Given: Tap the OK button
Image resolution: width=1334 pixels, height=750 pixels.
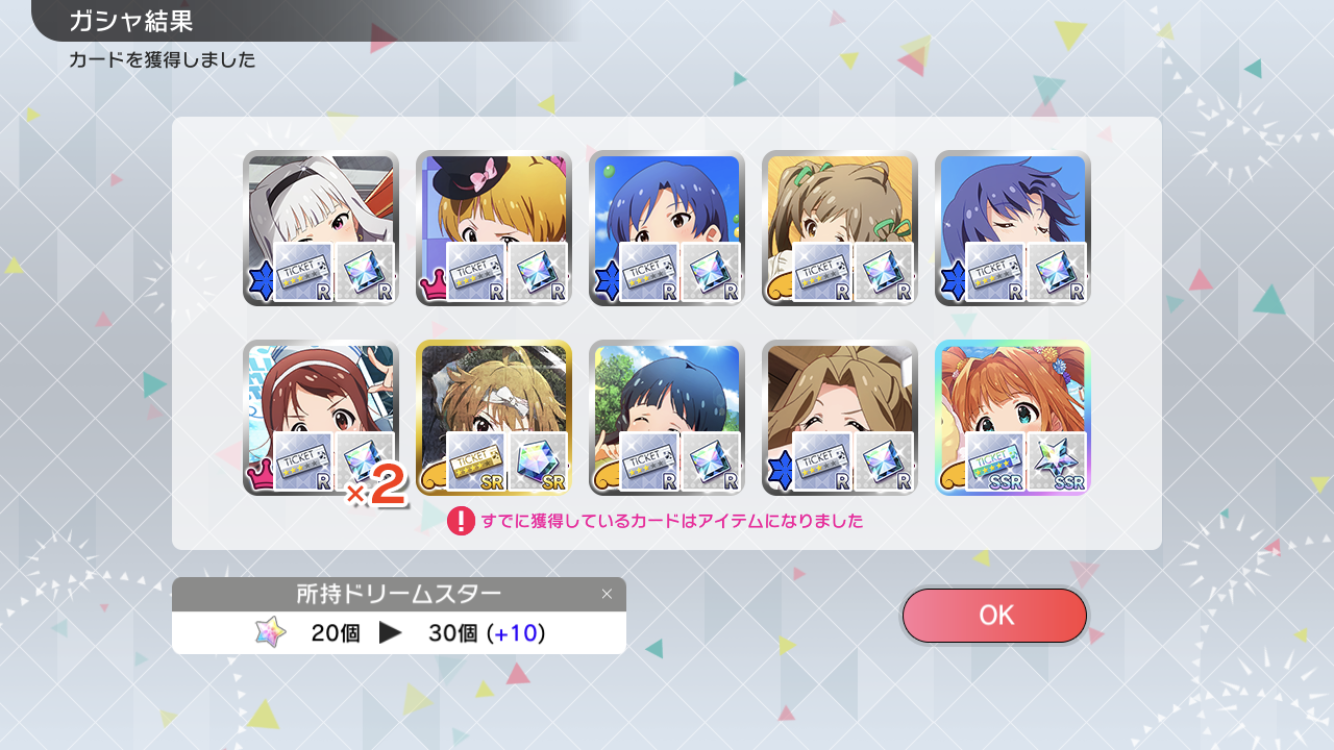Looking at the screenshot, I should click(x=994, y=615).
